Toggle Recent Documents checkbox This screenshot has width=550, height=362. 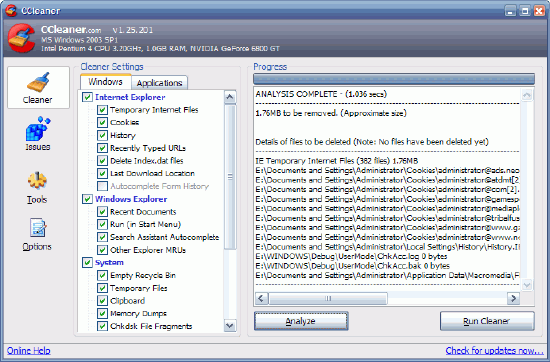(x=102, y=212)
